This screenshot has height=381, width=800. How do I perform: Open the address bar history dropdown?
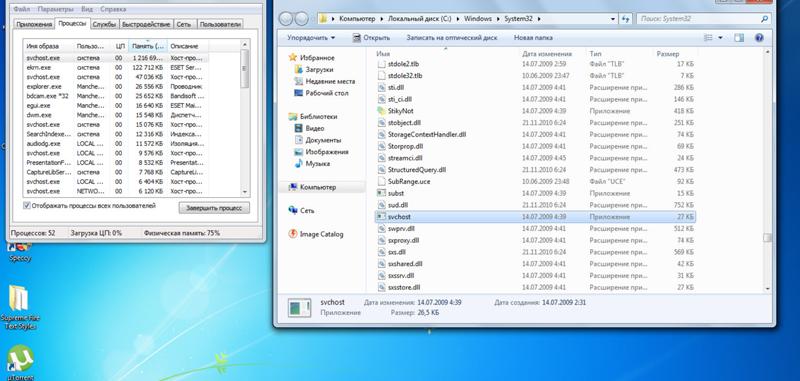pos(613,19)
